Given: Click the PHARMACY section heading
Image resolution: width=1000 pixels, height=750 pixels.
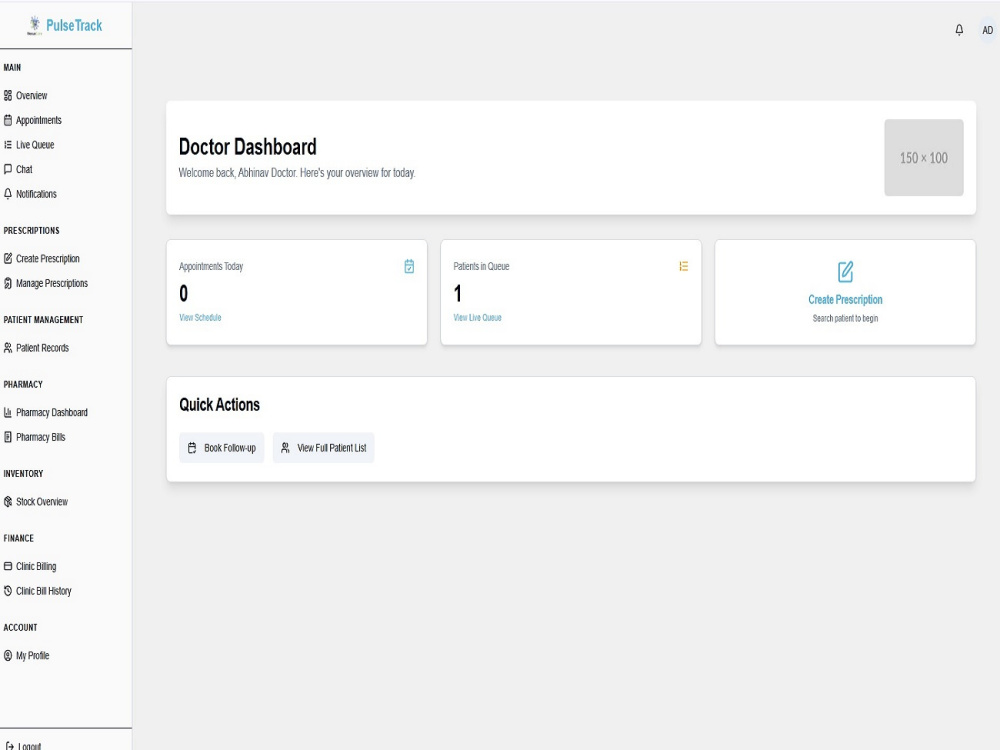Looking at the screenshot, I should [23, 385].
